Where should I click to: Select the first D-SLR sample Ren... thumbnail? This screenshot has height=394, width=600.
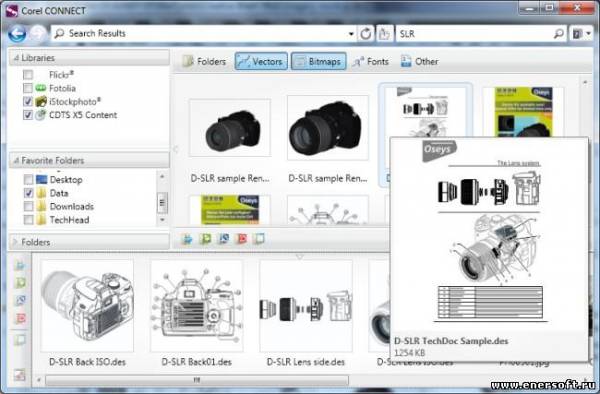click(x=230, y=128)
